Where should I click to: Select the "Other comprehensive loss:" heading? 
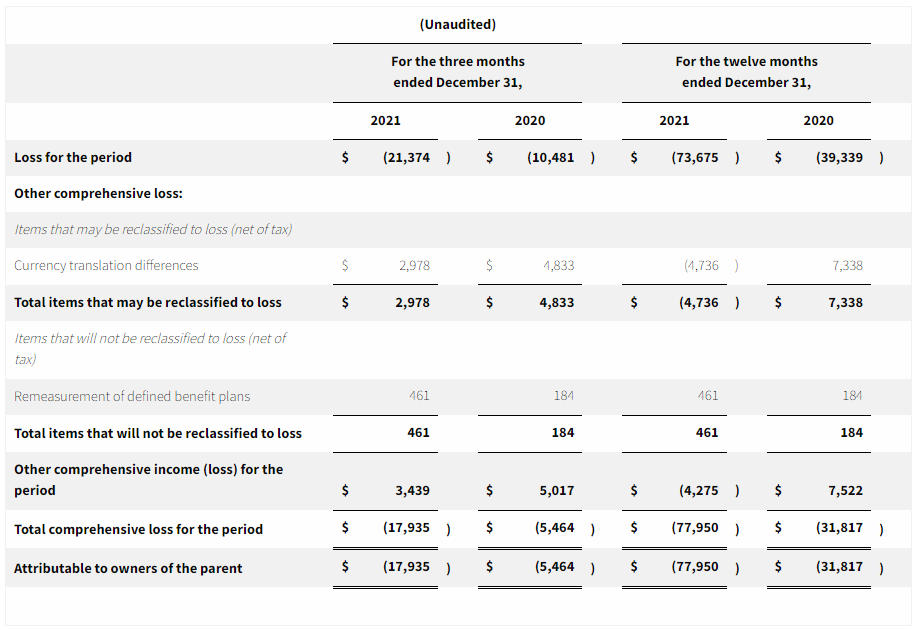[x=98, y=193]
